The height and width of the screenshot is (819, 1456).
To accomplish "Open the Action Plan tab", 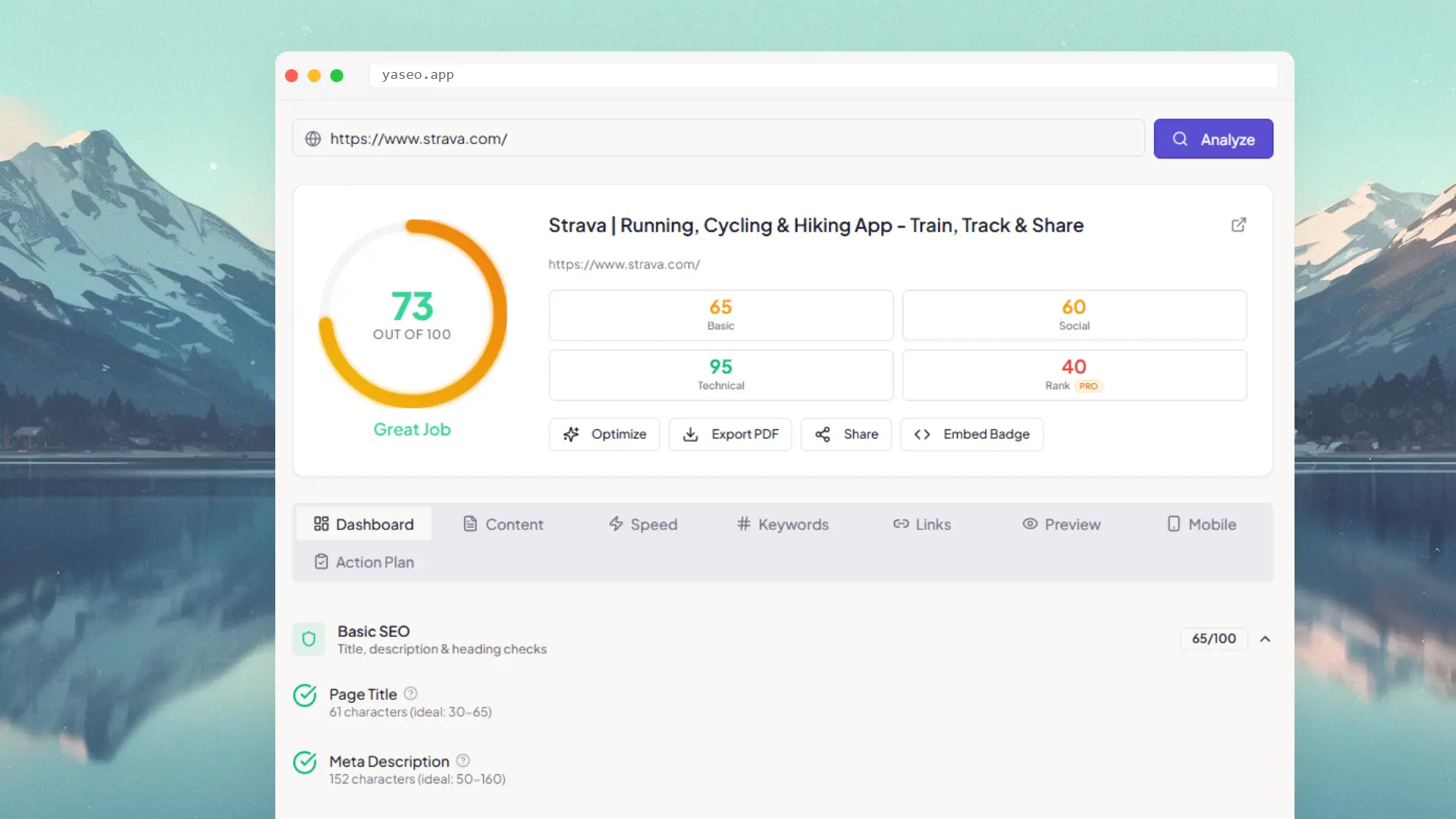I will (364, 562).
